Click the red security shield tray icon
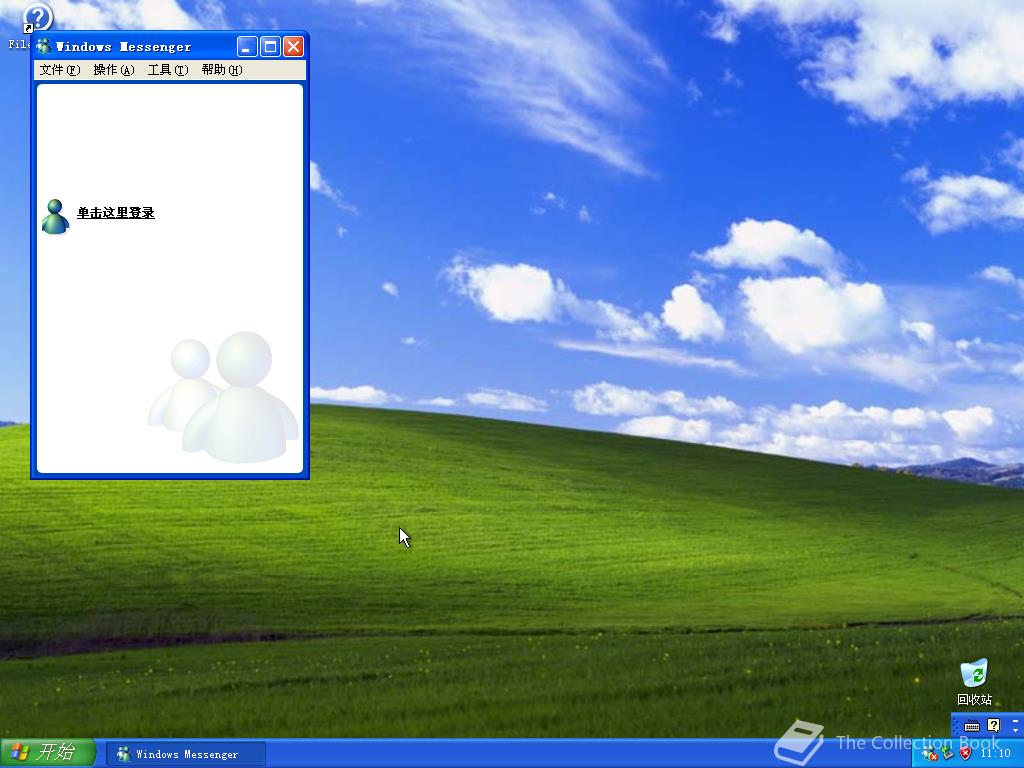This screenshot has height=768, width=1024. coord(965,754)
